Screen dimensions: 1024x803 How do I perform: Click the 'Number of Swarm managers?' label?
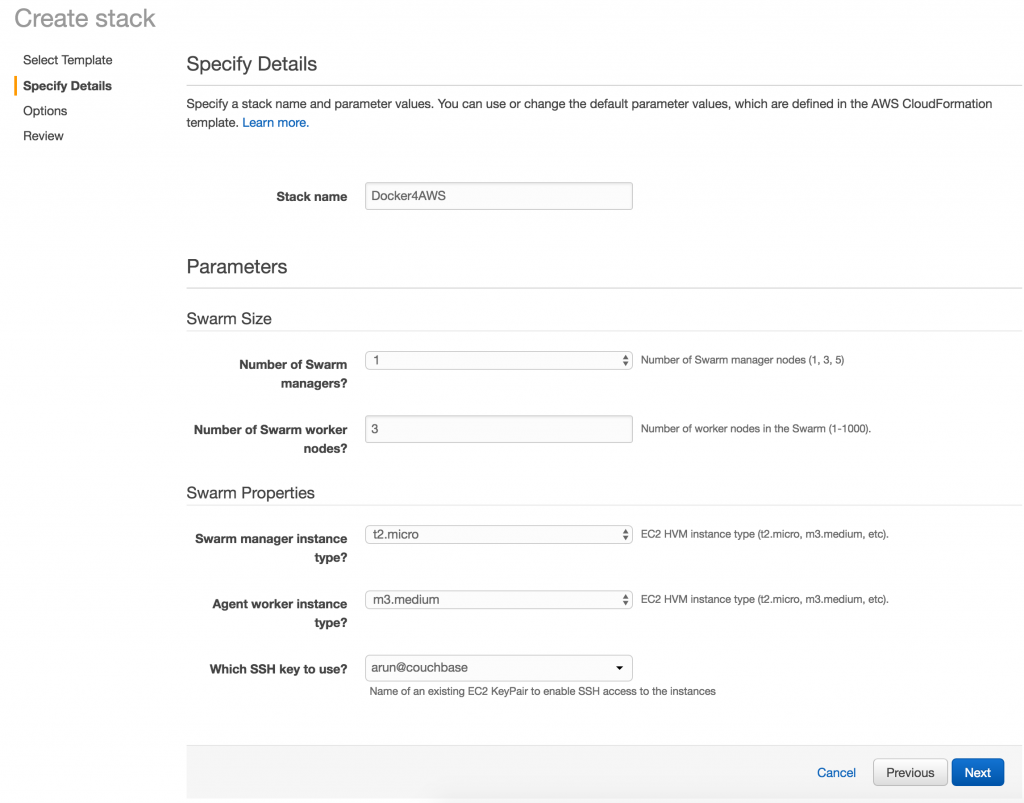point(293,373)
